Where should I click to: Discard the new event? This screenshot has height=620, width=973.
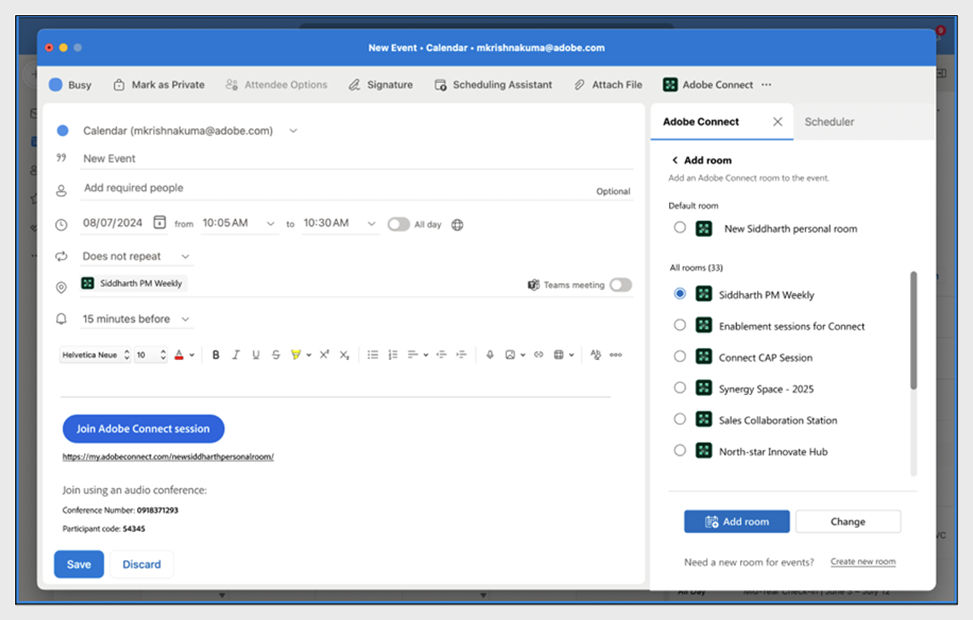coord(141,564)
